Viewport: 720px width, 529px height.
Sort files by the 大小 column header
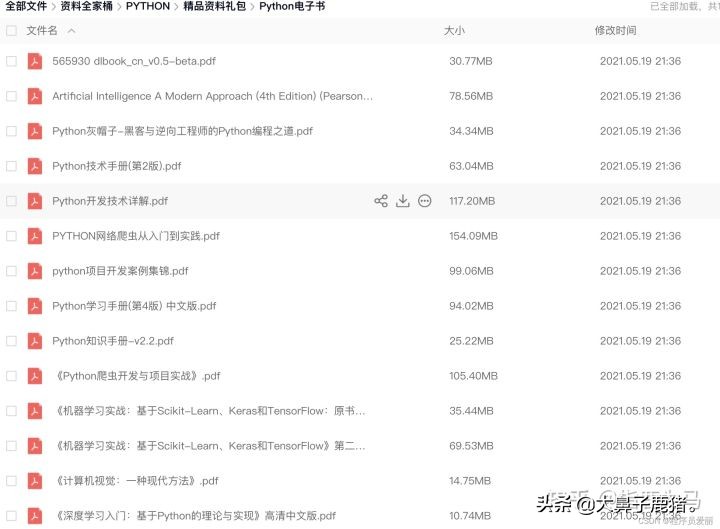454,31
